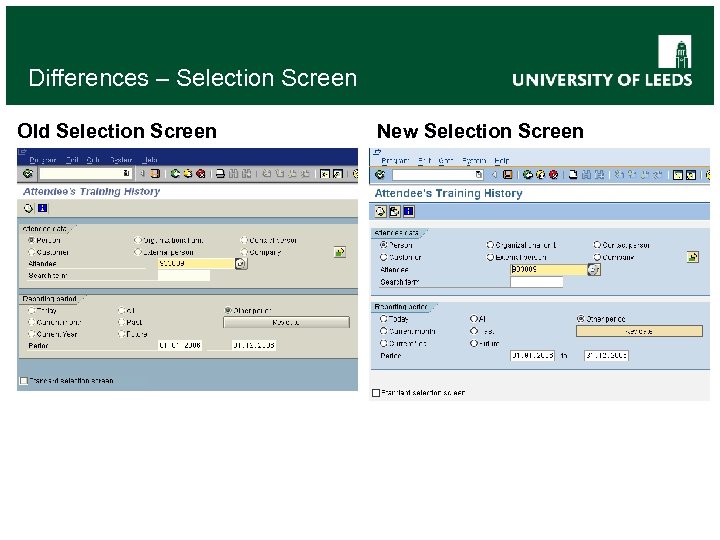
Task: Click green selection icon right of Company, new screen
Action: point(692,257)
